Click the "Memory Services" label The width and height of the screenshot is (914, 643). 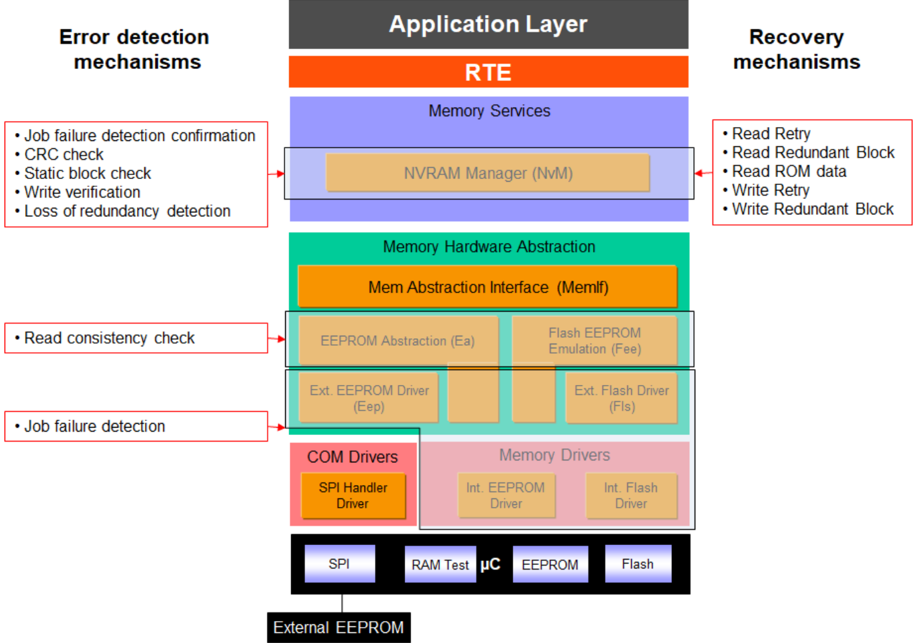[489, 111]
